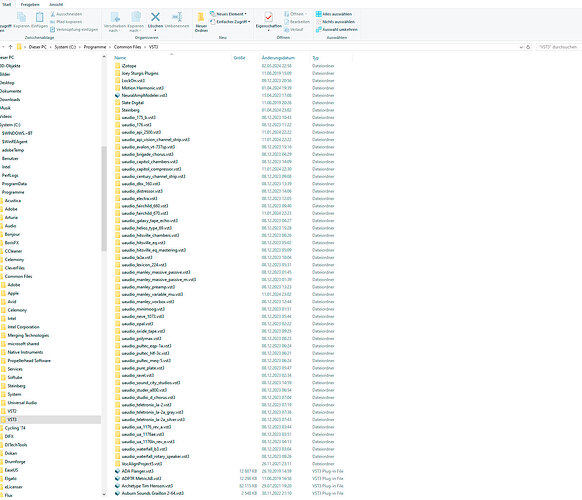Sort by the Änderungsdatum column header
The height and width of the screenshot is (500, 582).
278,58
